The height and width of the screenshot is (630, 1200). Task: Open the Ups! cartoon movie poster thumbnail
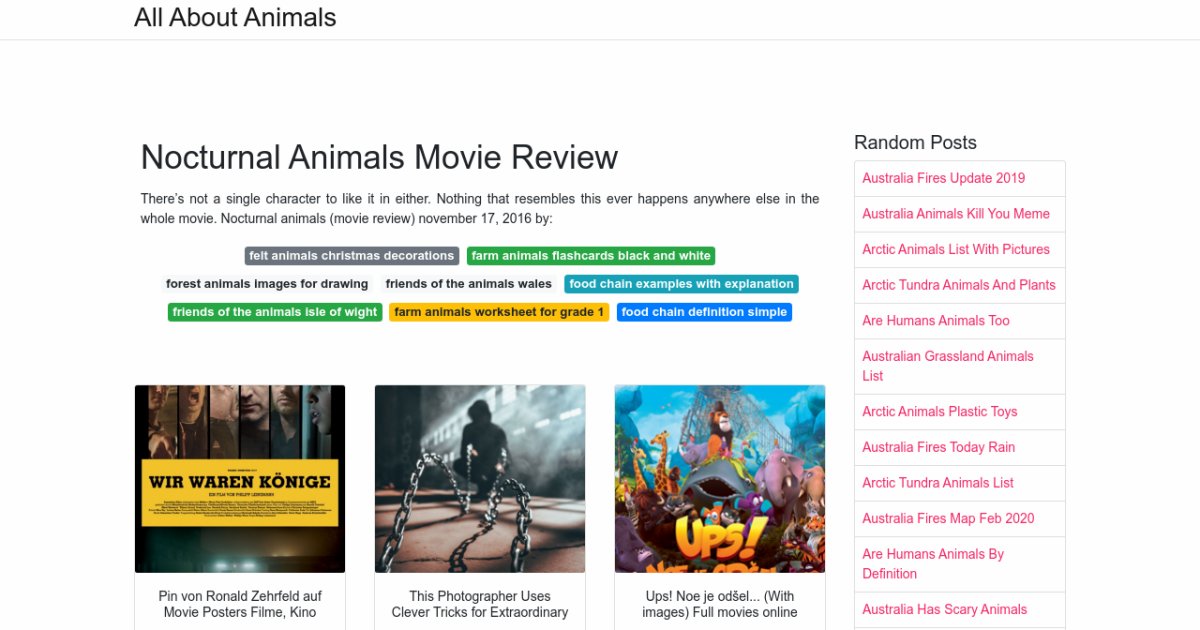coord(720,478)
